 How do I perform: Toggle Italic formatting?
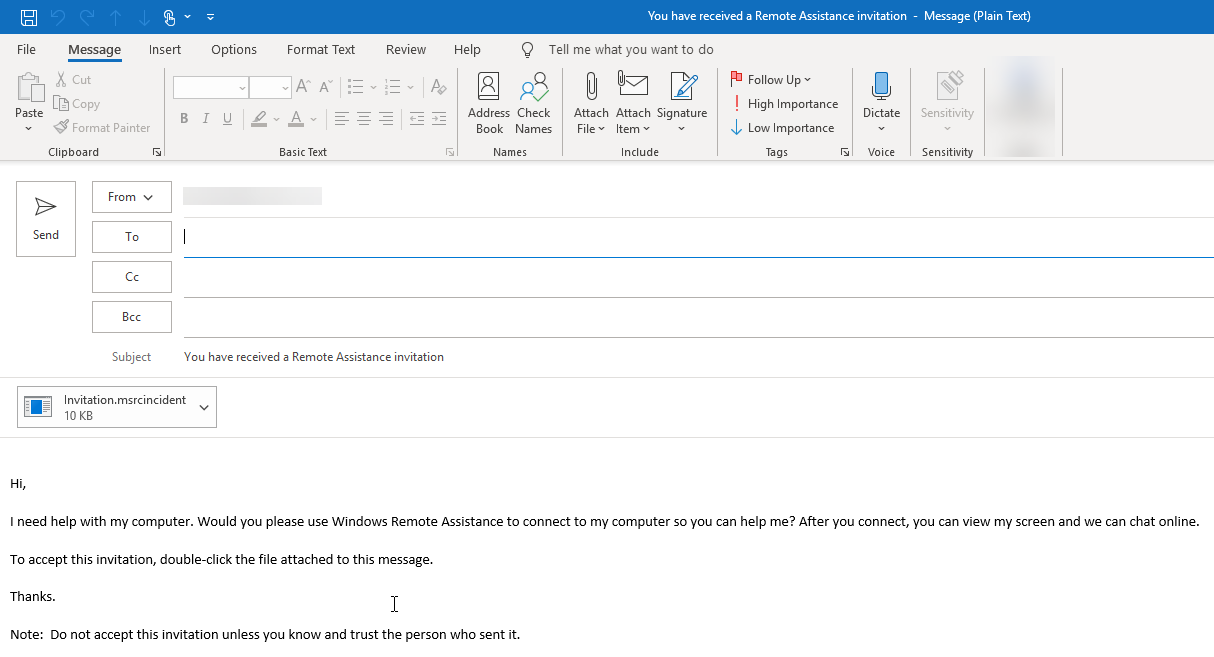(x=206, y=119)
